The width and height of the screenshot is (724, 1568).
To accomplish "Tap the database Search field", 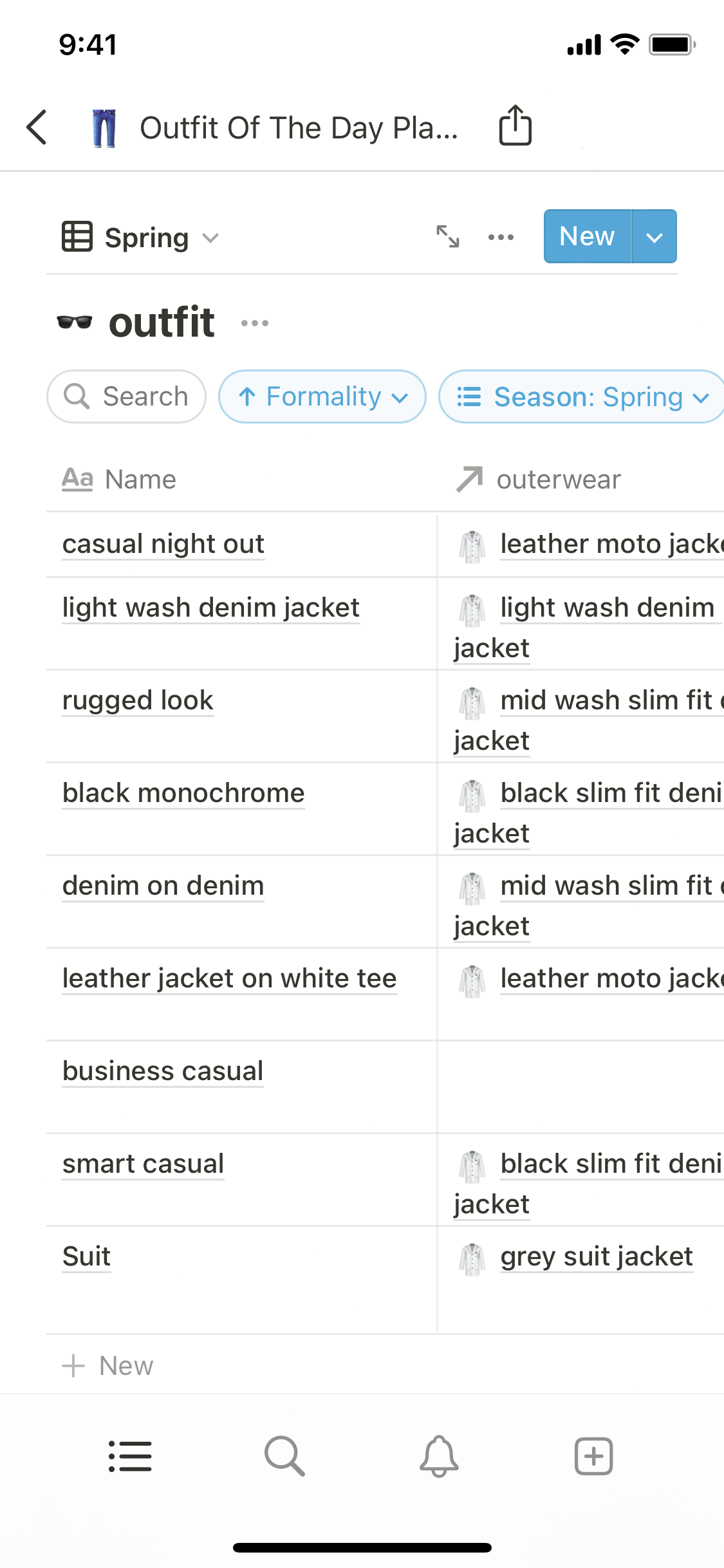I will tap(127, 397).
